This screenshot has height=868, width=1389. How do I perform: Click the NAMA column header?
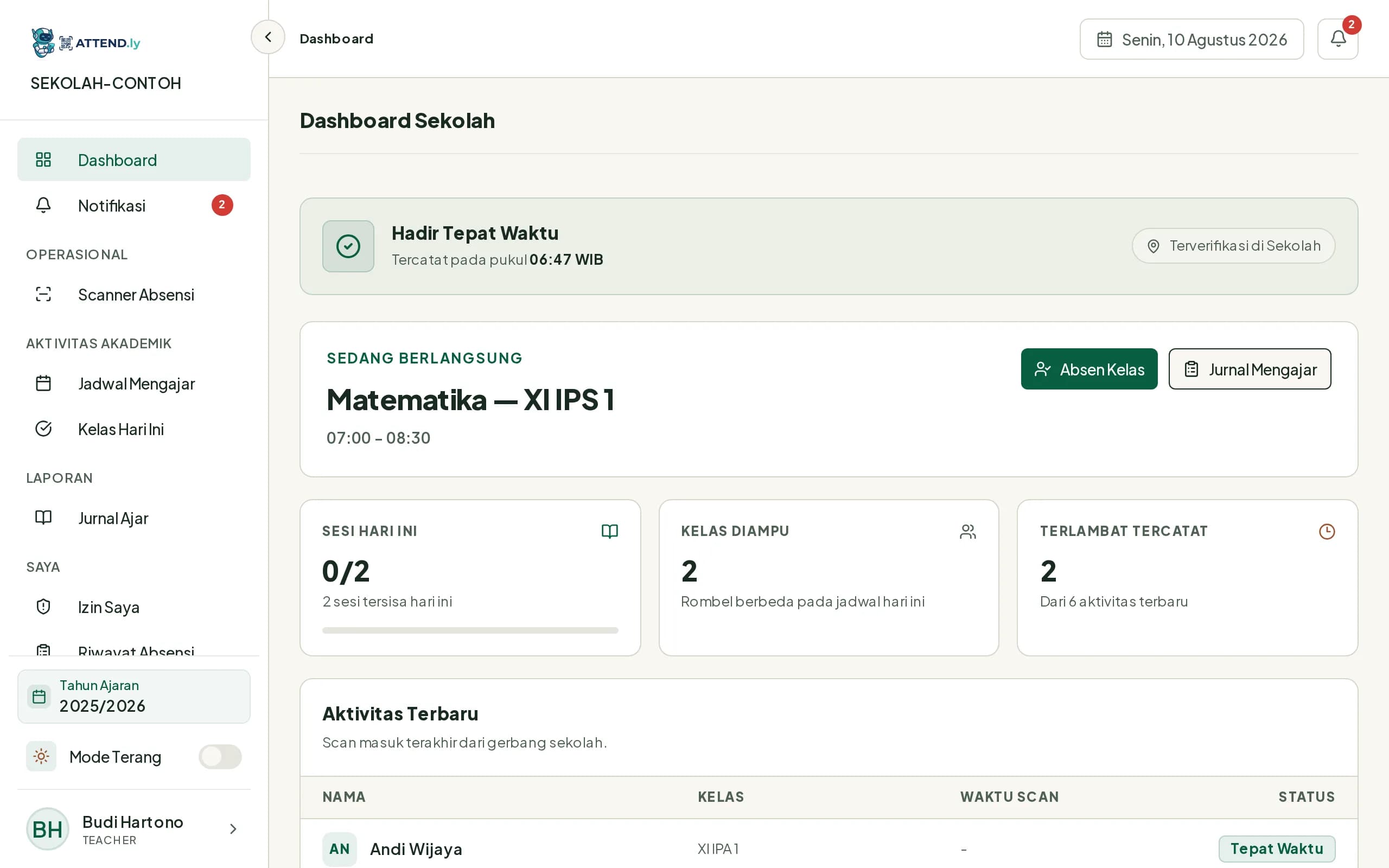coord(345,797)
